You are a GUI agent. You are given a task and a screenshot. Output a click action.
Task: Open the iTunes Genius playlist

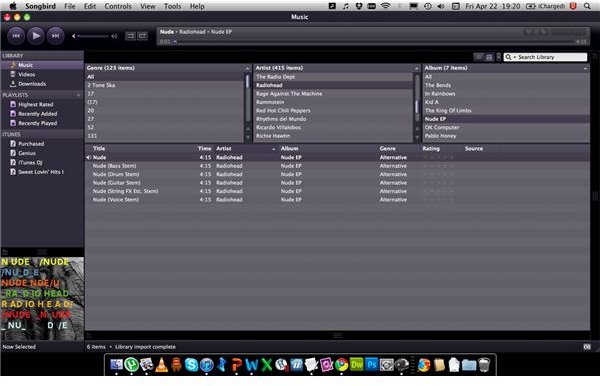pos(42,153)
